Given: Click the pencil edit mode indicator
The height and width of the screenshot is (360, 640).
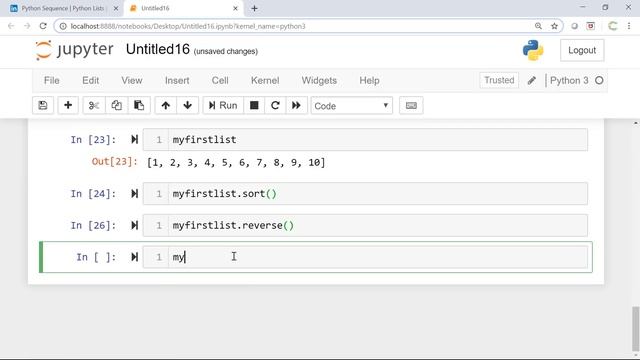Looking at the screenshot, I should [x=531, y=81].
